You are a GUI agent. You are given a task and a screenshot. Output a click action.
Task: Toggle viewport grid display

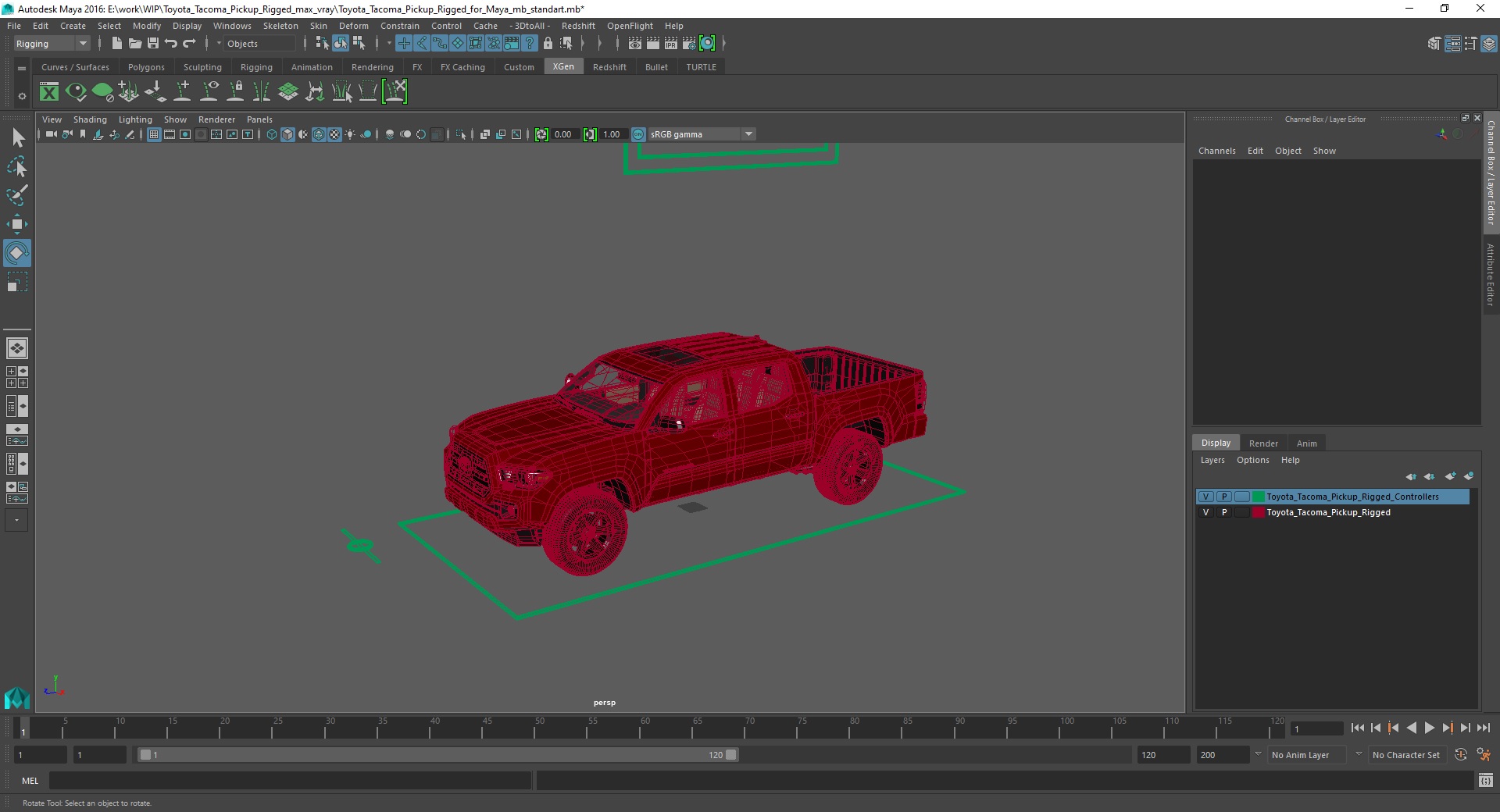click(x=154, y=134)
